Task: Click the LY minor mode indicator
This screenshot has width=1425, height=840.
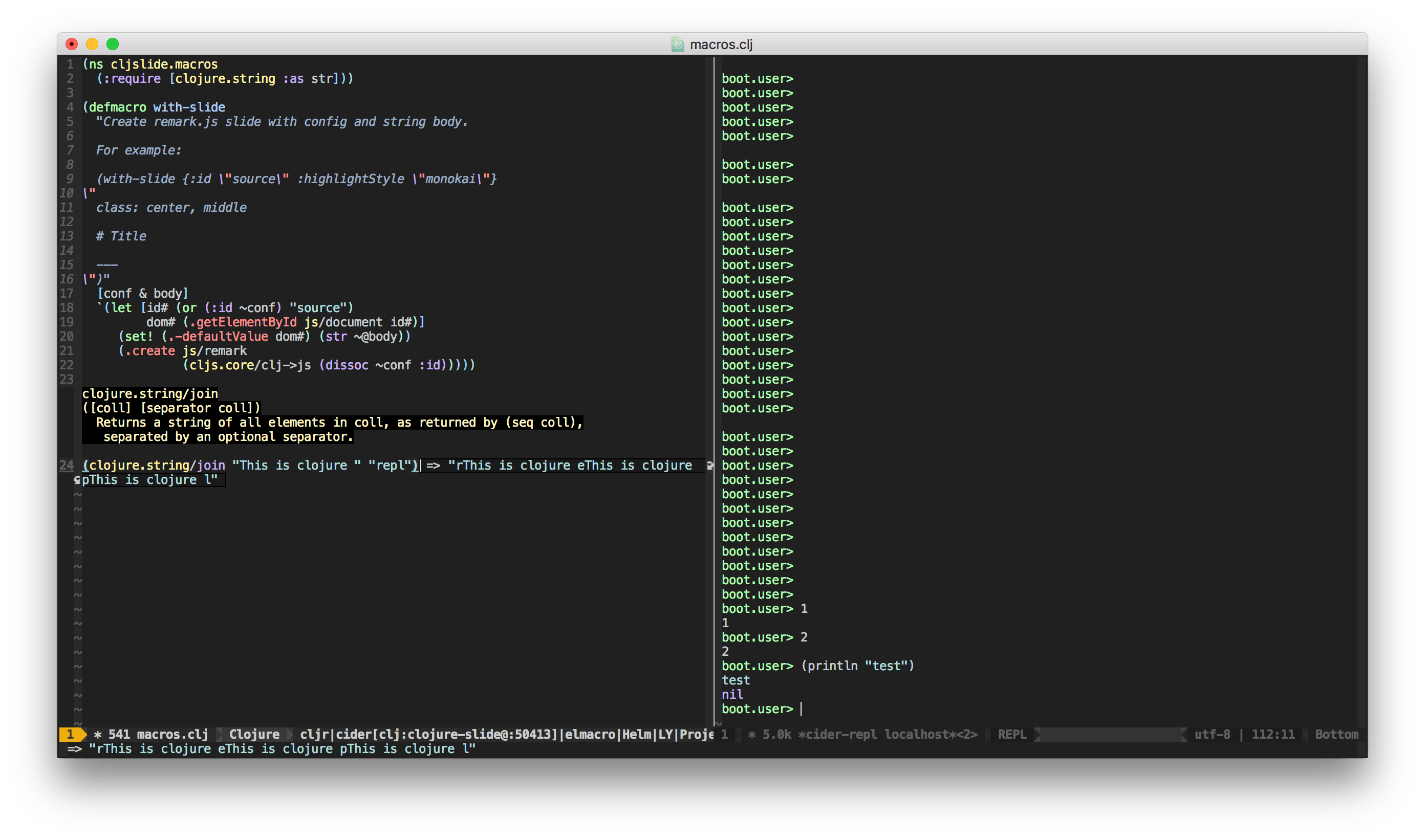Action: coord(665,735)
